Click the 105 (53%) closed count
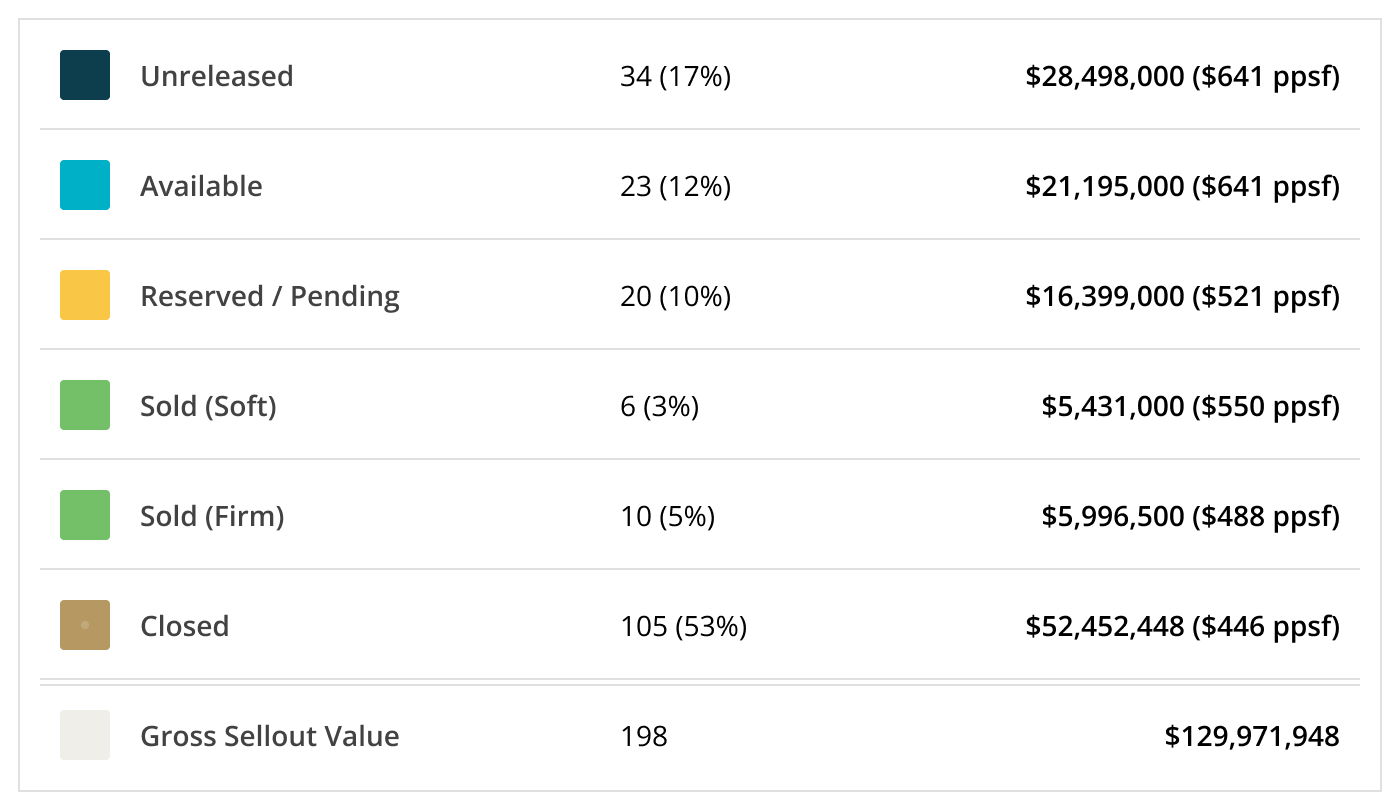This screenshot has height=810, width=1400. click(x=683, y=626)
